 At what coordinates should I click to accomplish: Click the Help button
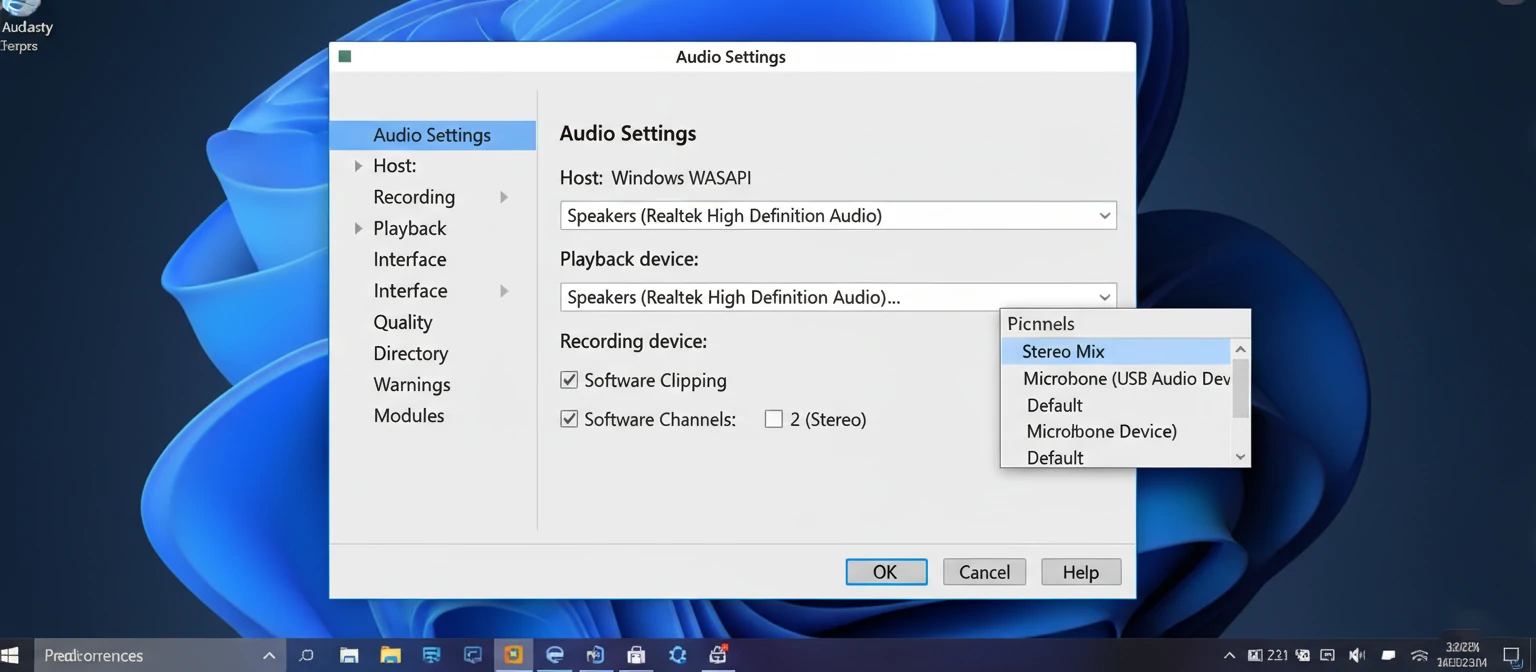pos(1081,572)
